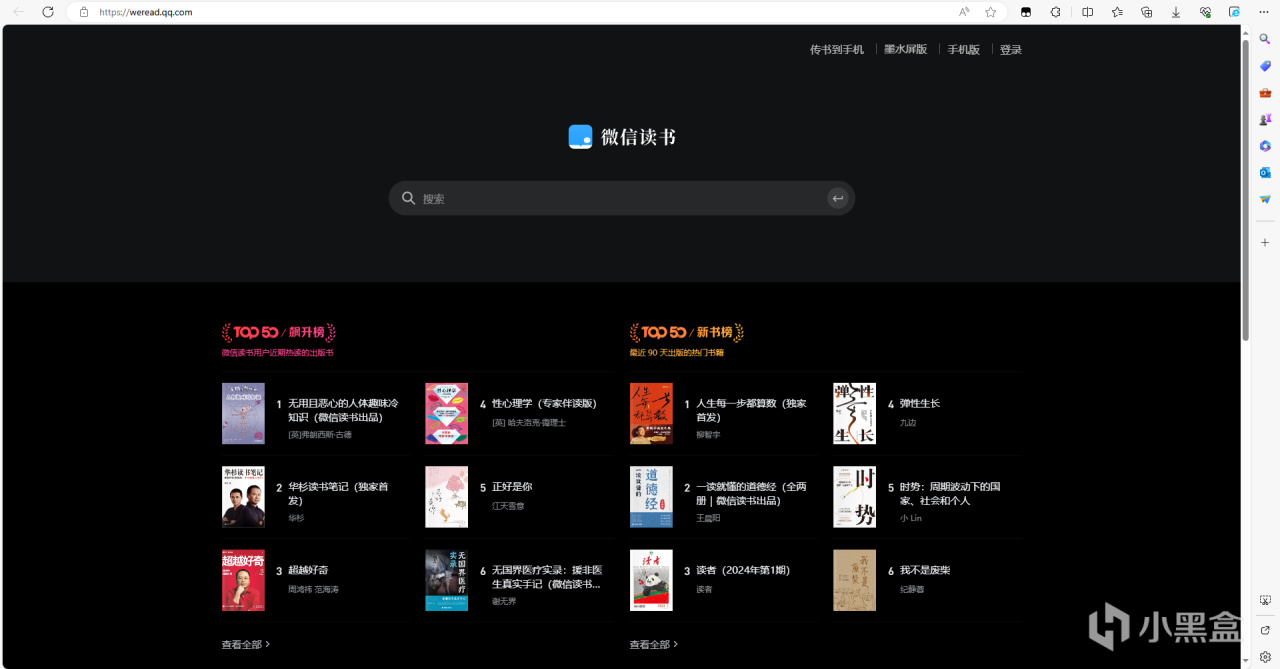1280x669 pixels.
Task: Click the browser back arrow
Action: [x=19, y=12]
